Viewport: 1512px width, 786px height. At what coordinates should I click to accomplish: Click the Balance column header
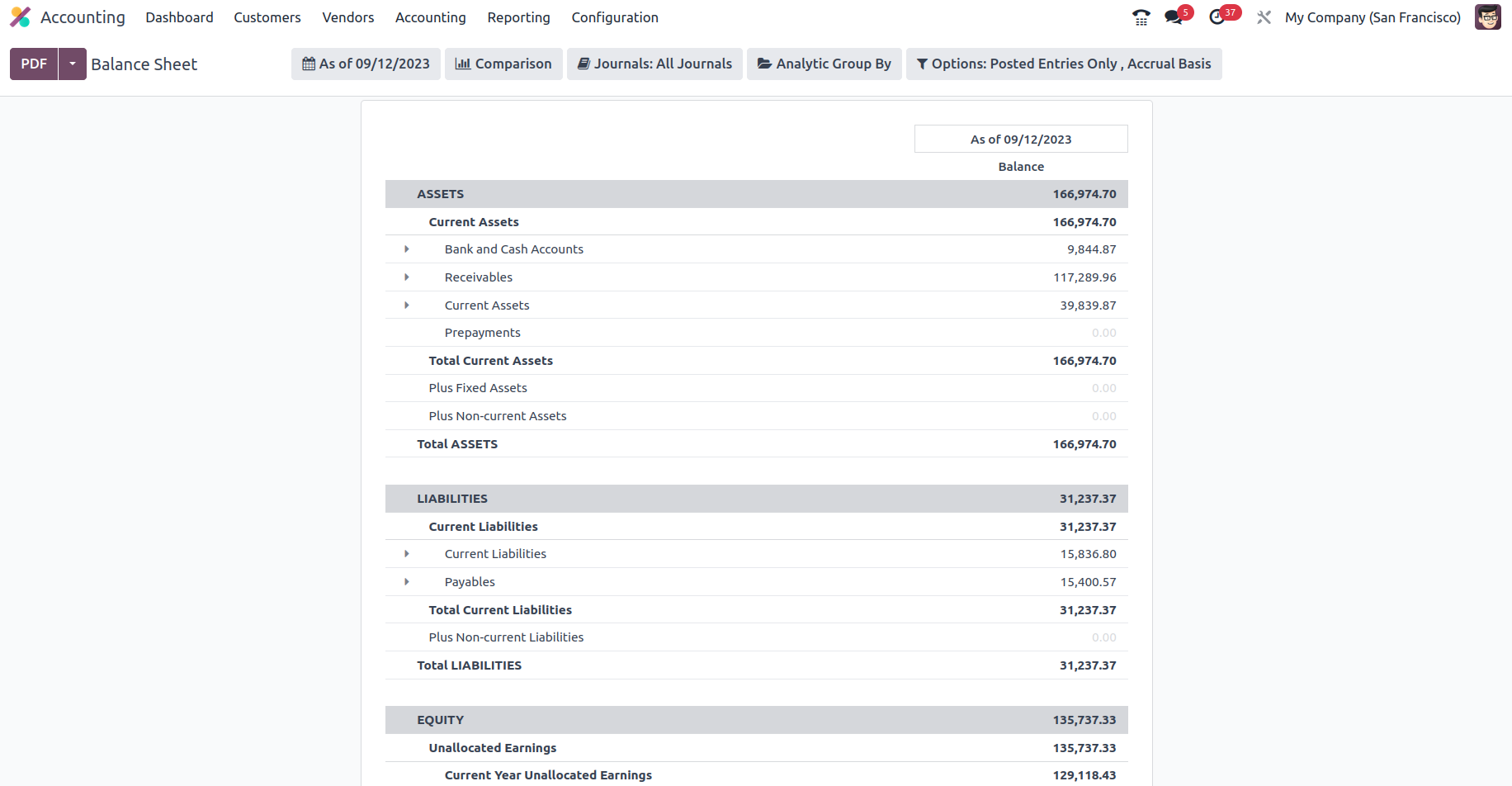tap(1021, 167)
